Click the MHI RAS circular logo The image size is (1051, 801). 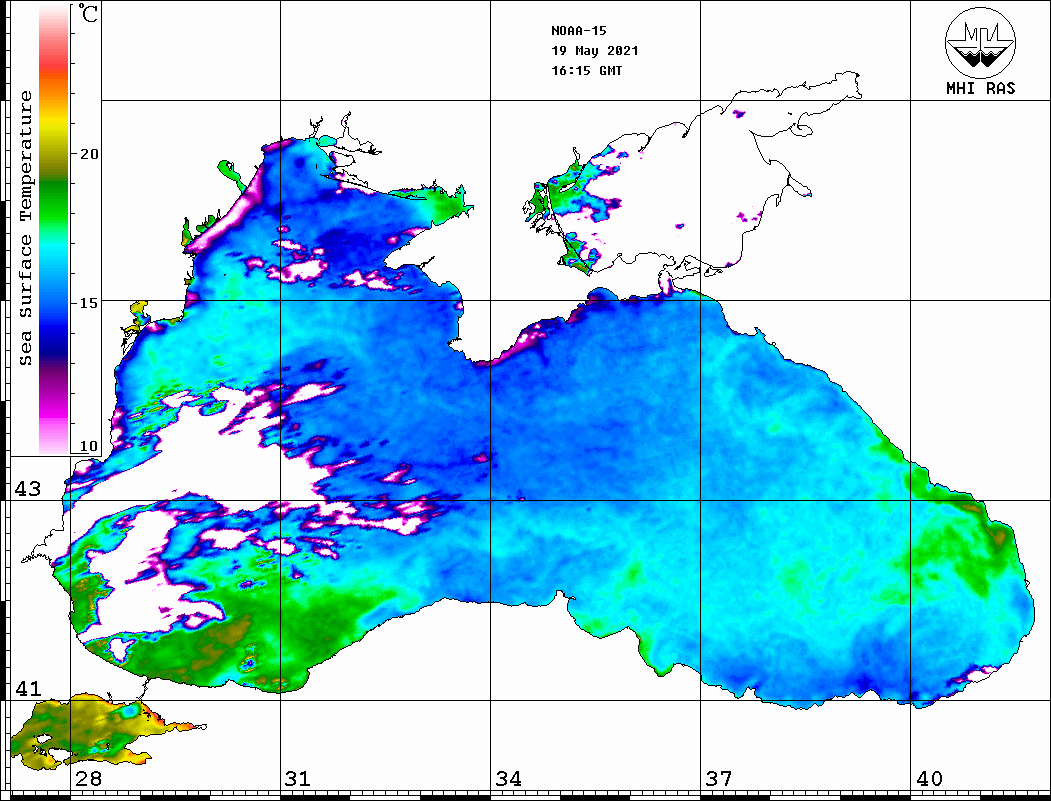tap(980, 42)
